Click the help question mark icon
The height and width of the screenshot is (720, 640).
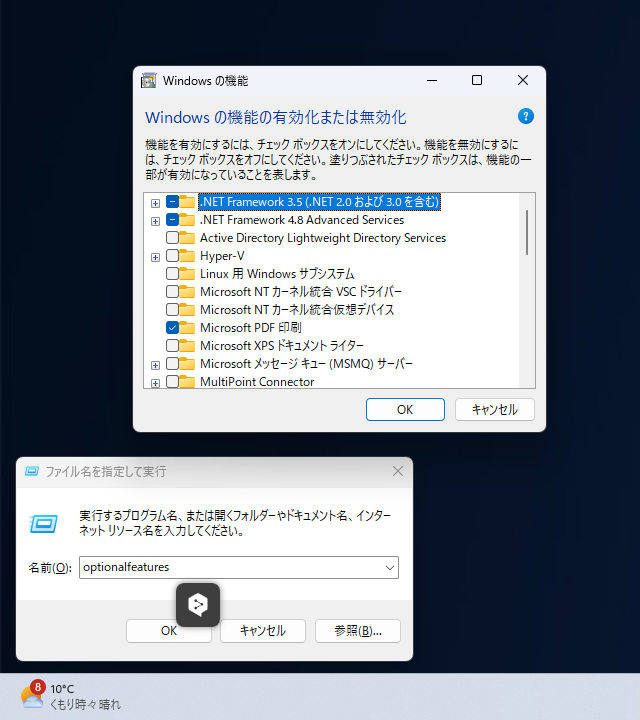tap(526, 116)
